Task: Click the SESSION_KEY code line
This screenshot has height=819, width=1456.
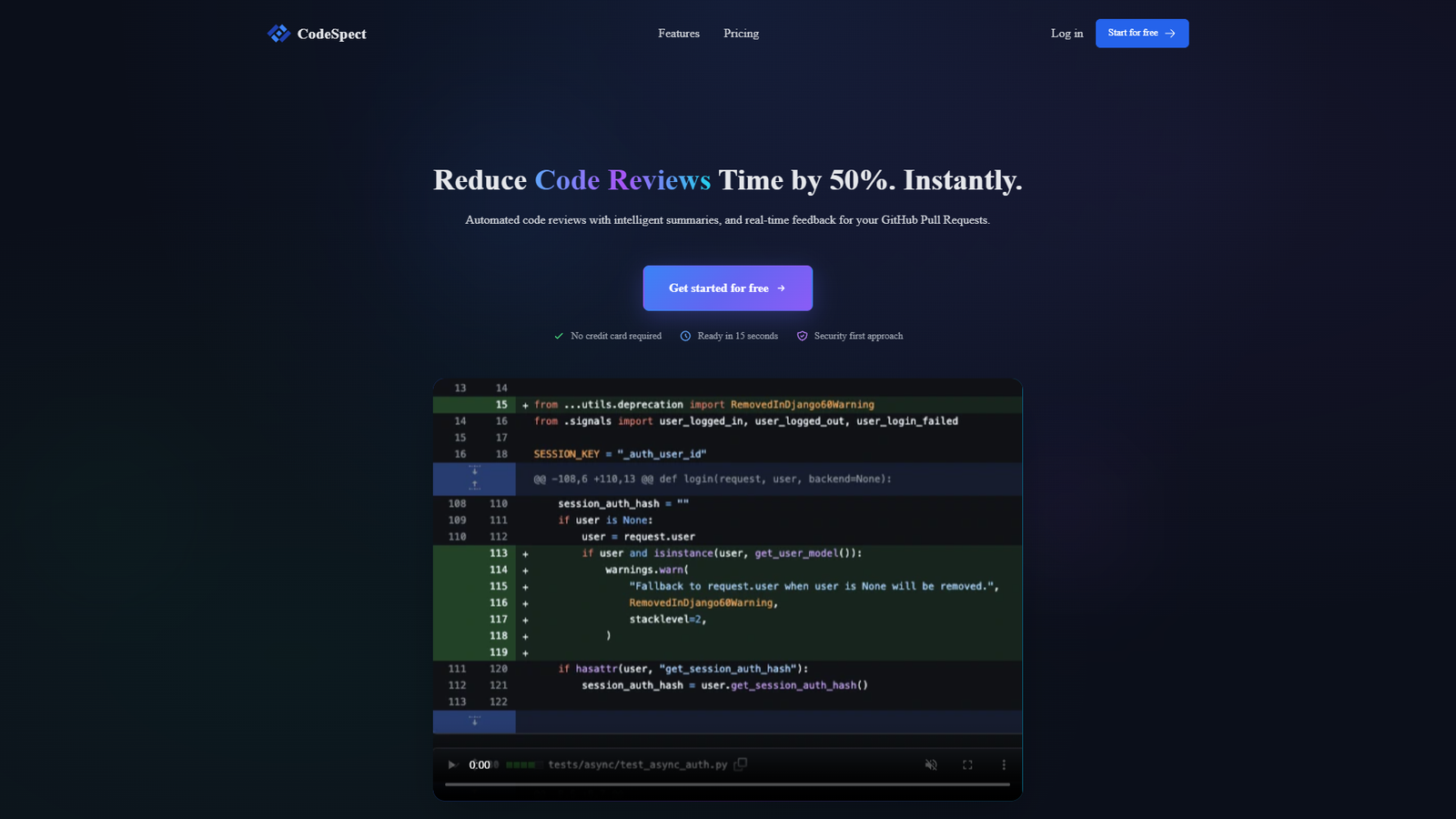Action: [x=620, y=454]
